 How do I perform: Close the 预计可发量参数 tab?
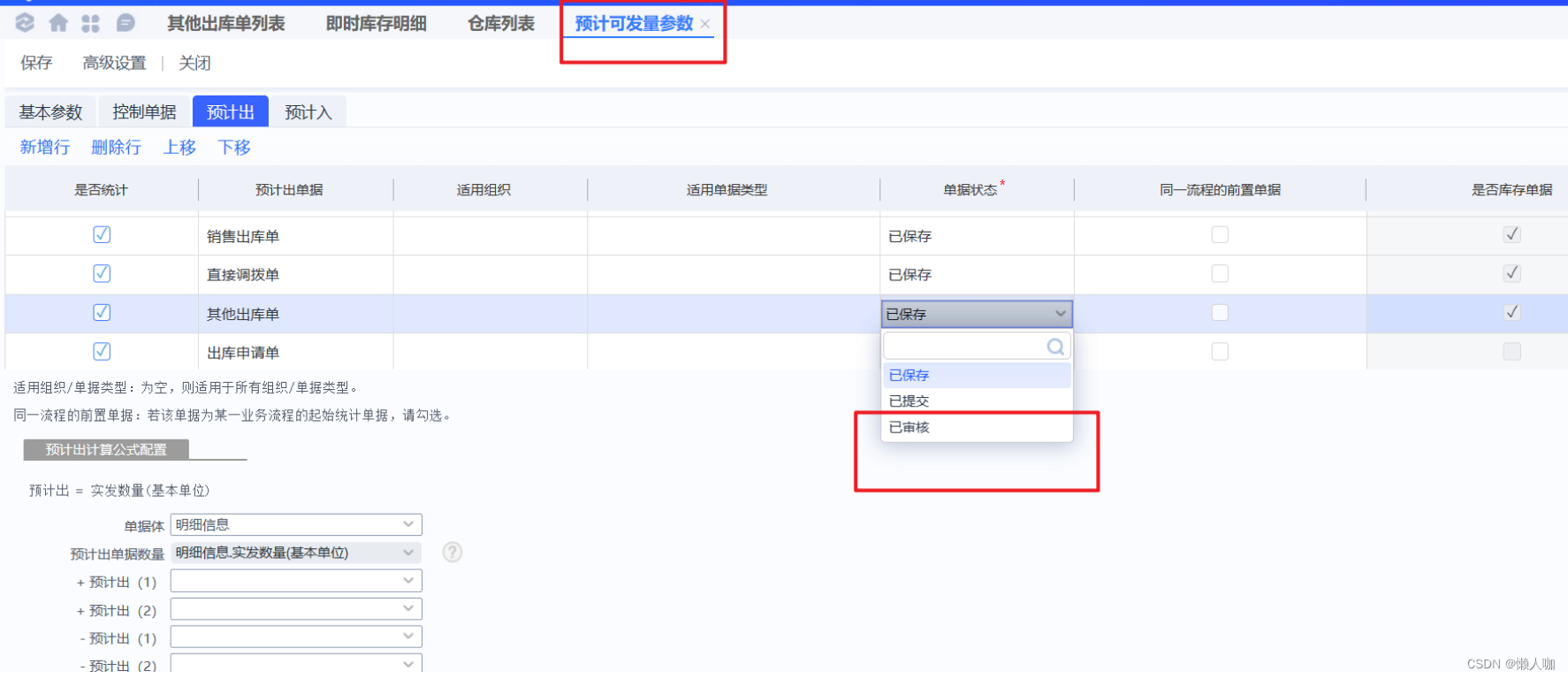(x=705, y=24)
